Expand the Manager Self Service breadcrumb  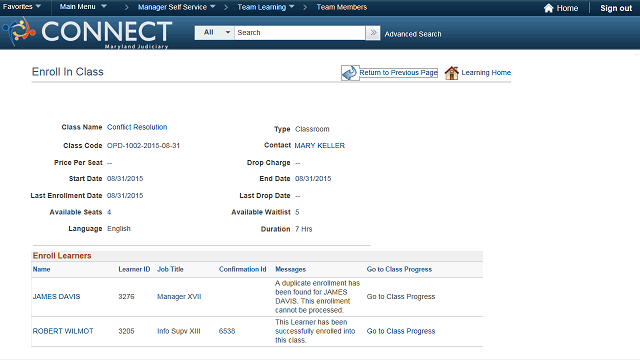(176, 7)
